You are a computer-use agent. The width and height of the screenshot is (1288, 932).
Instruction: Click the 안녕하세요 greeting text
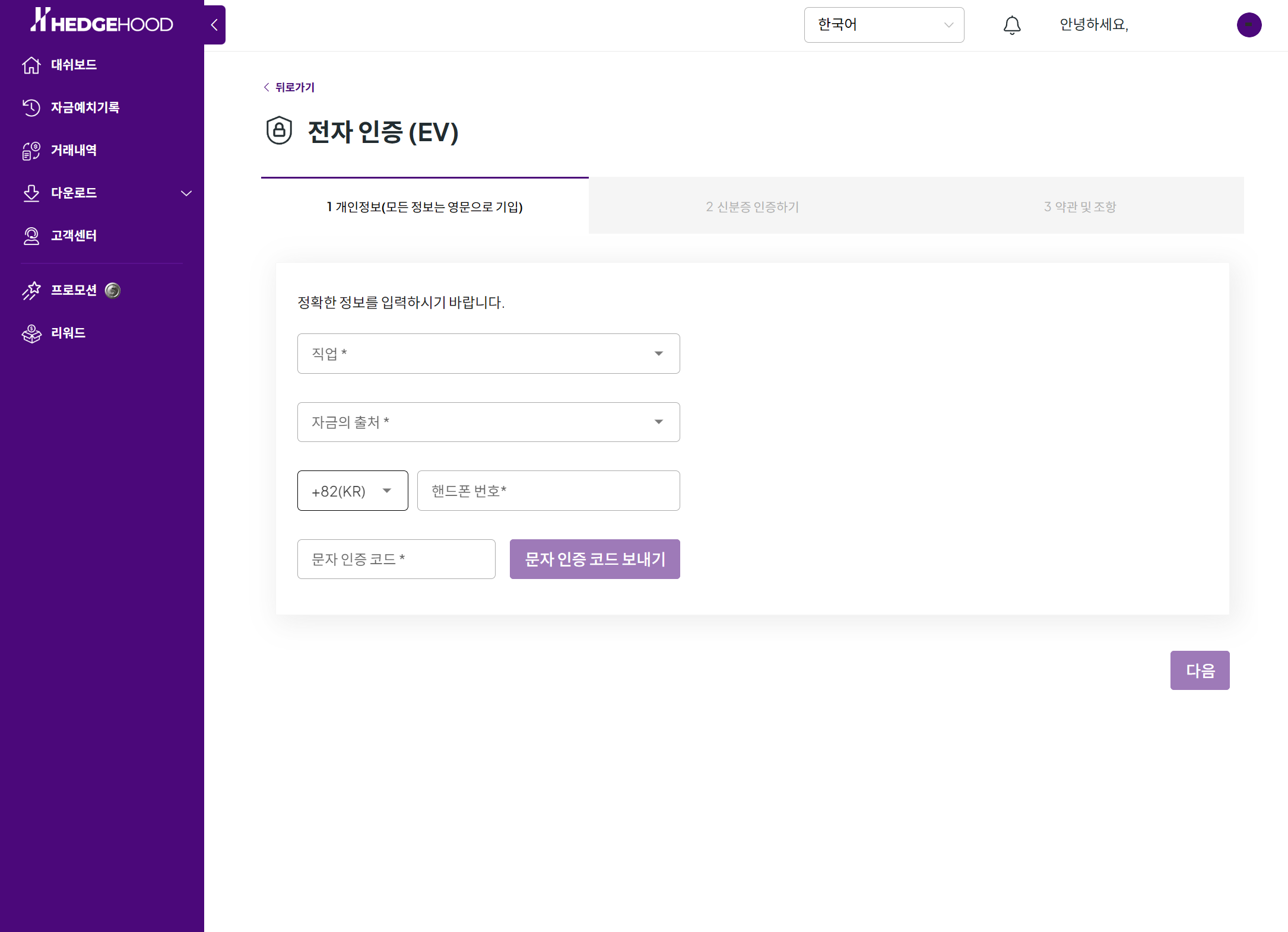(1094, 24)
